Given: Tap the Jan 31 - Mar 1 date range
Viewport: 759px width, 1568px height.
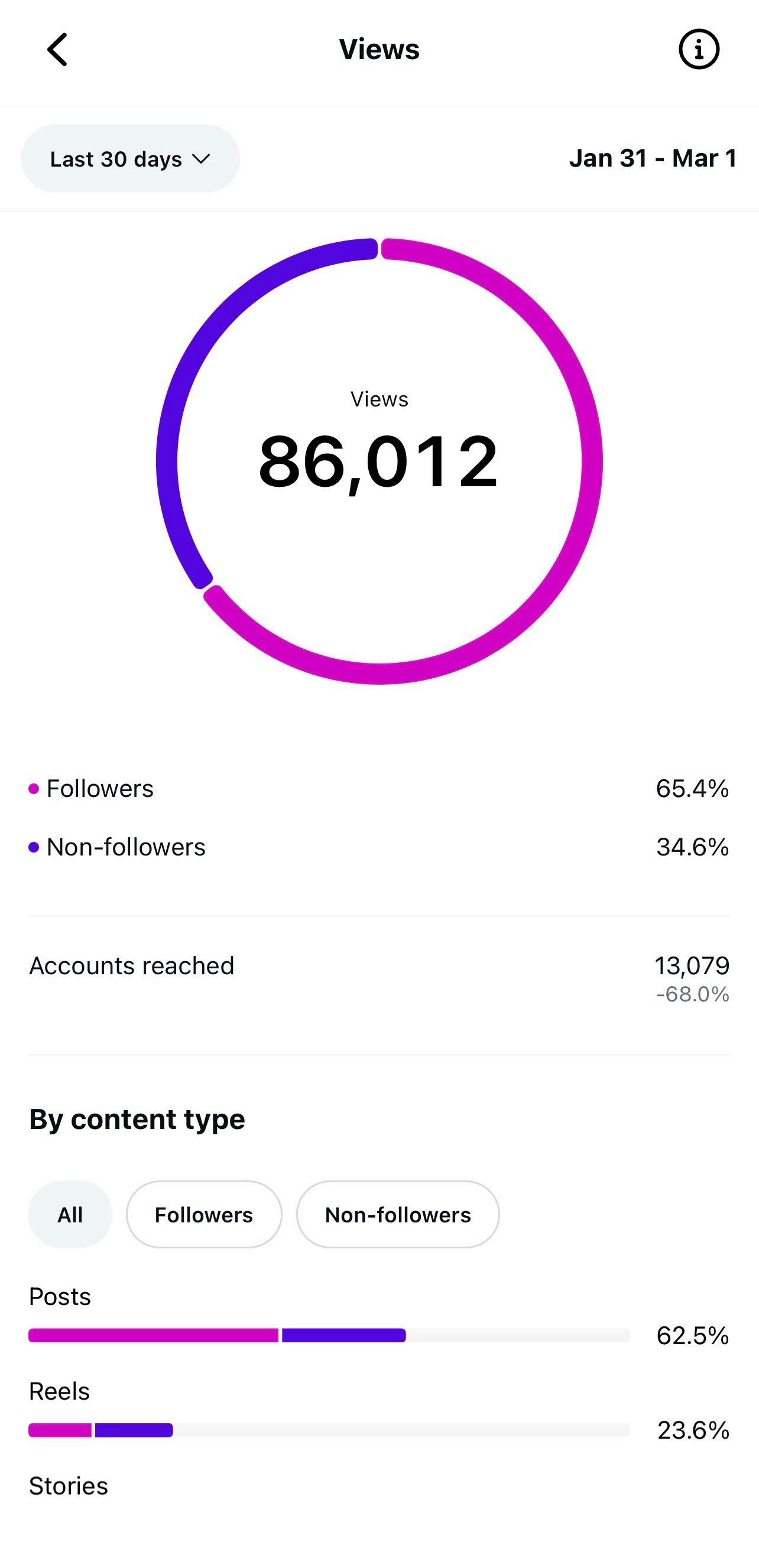Looking at the screenshot, I should pyautogui.click(x=653, y=158).
